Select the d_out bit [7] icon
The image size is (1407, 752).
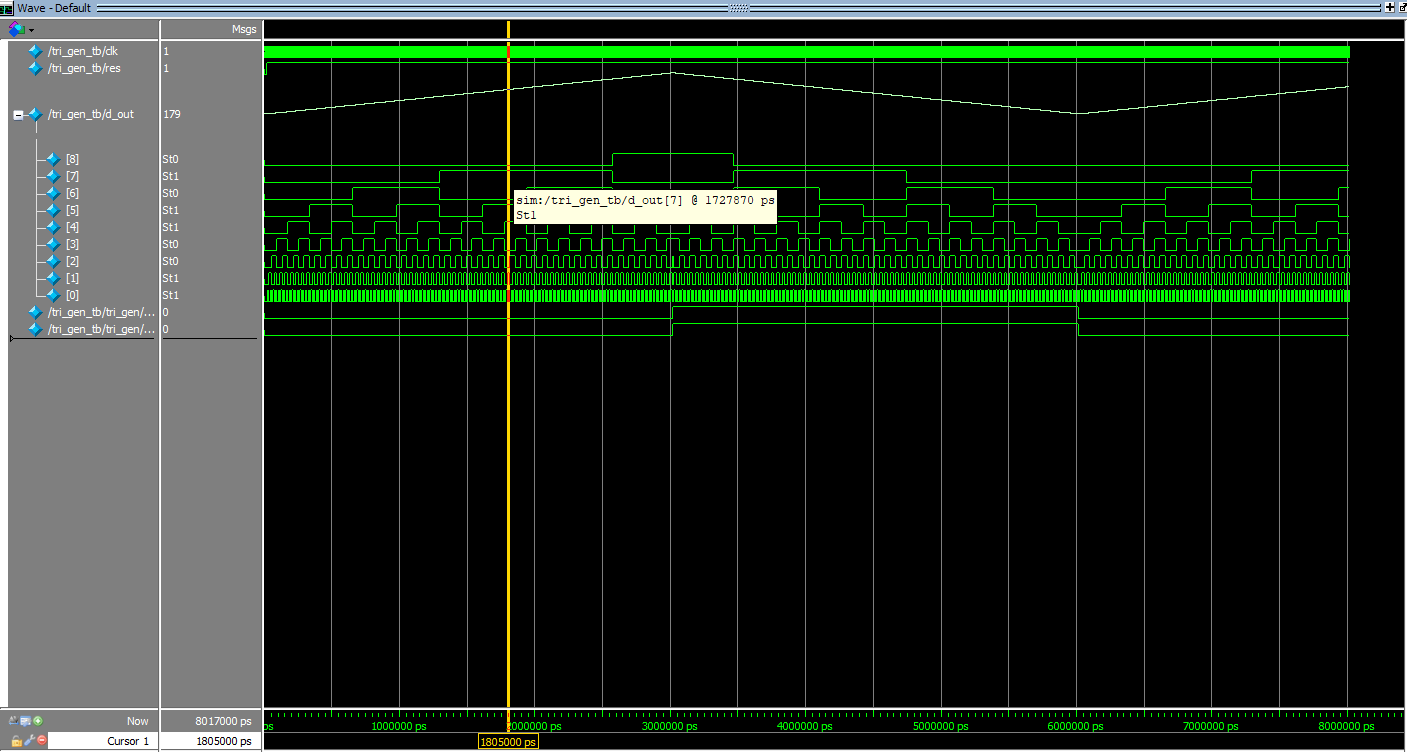53,176
